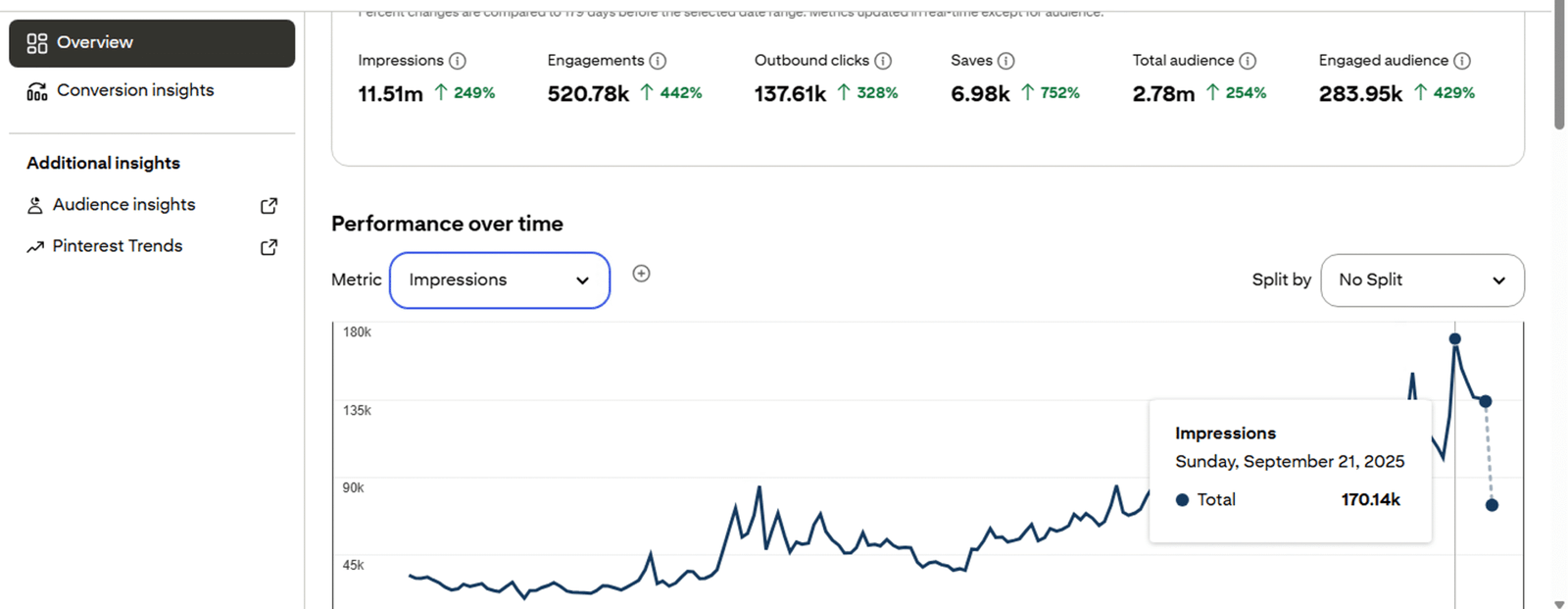
Task: Click the chevron in the Split by box
Action: [x=1498, y=280]
